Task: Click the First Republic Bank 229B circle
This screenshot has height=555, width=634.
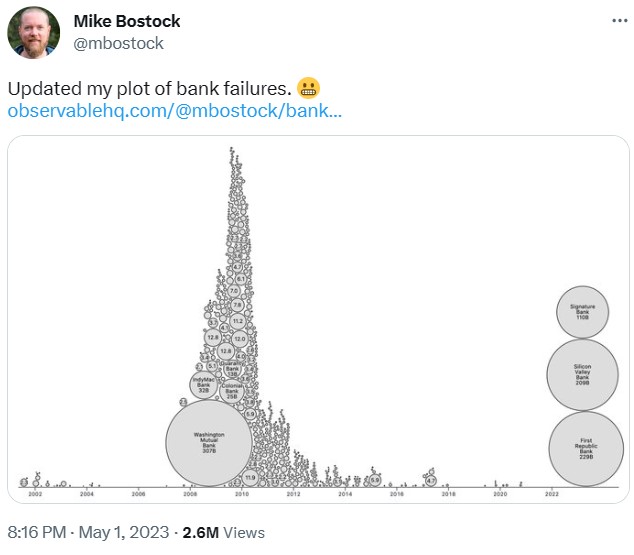Action: click(586, 449)
